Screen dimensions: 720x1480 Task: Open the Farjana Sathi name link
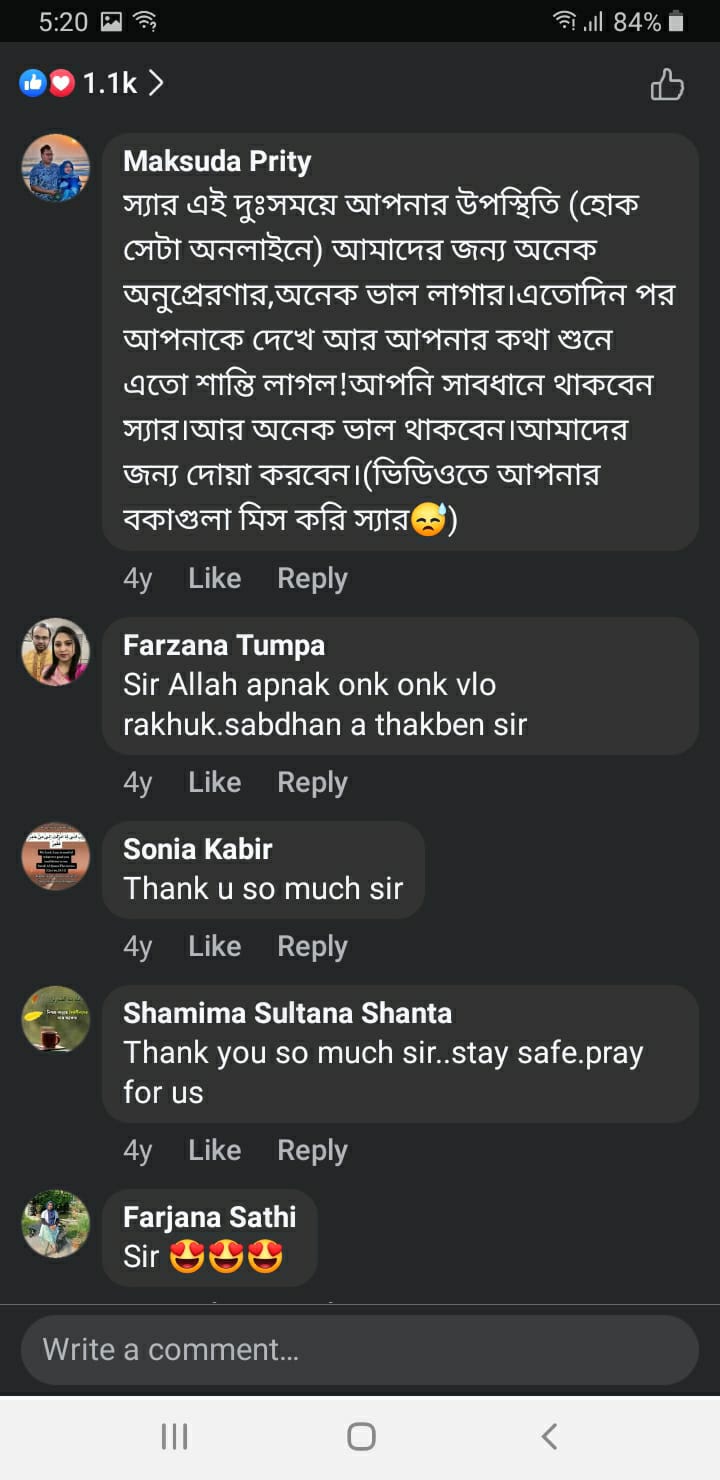[x=209, y=1217]
